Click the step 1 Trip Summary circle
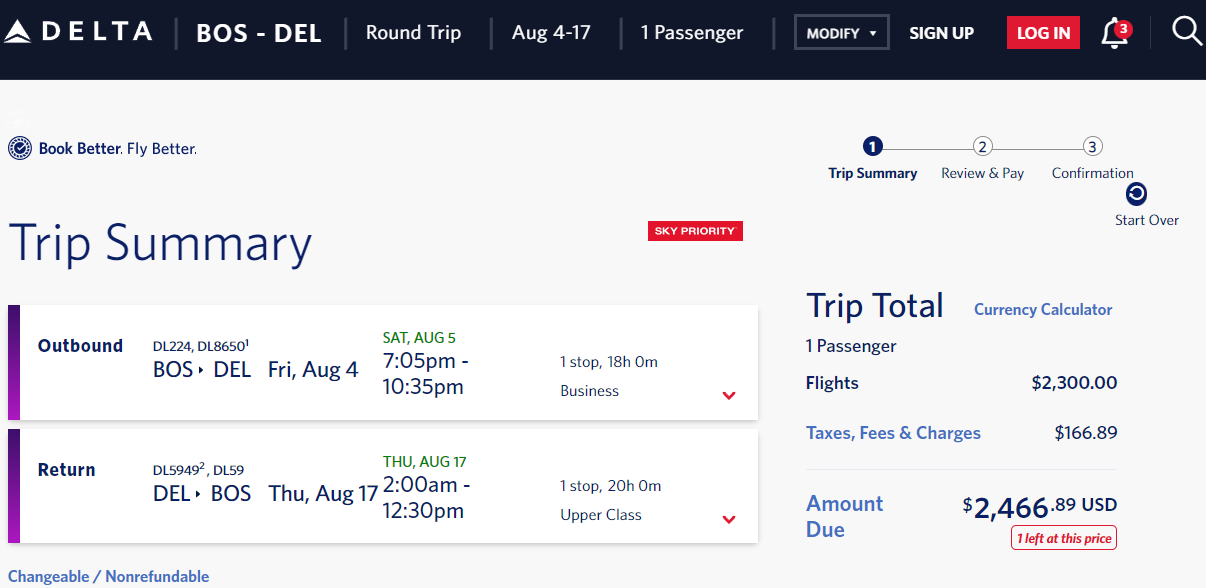This screenshot has height=588, width=1206. click(x=872, y=147)
